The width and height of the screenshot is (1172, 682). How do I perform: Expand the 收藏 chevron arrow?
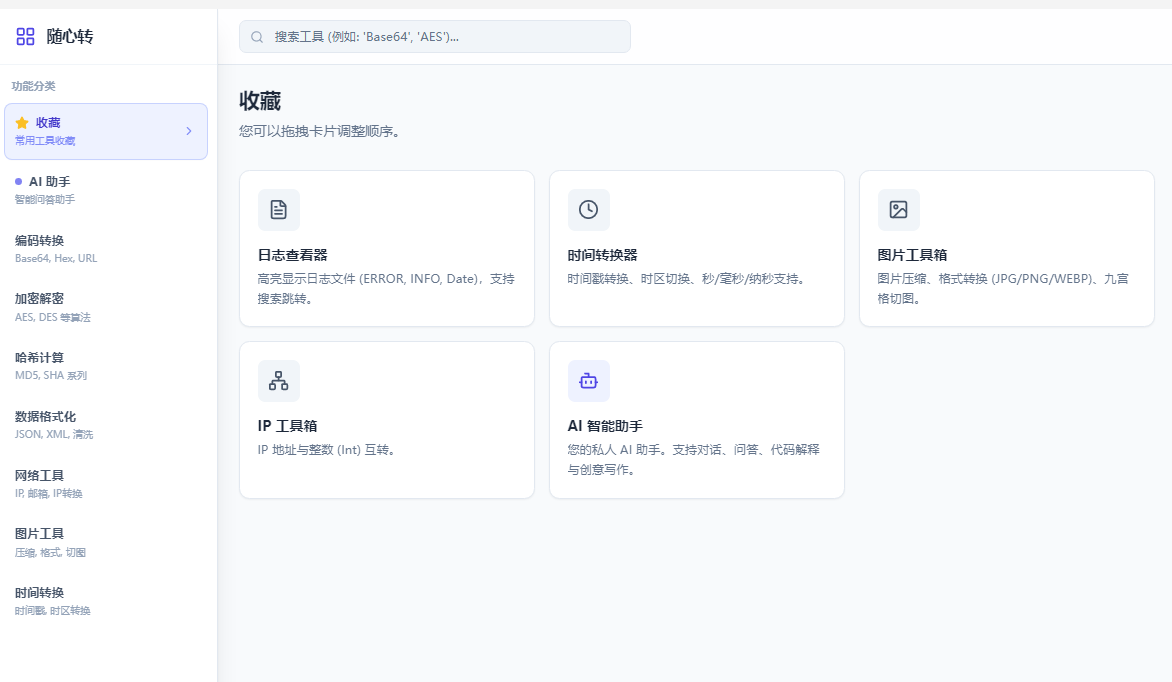click(189, 131)
